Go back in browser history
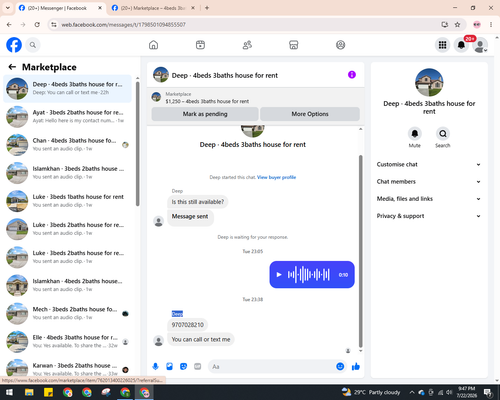Screen dimensions: 500x400 click(9, 25)
